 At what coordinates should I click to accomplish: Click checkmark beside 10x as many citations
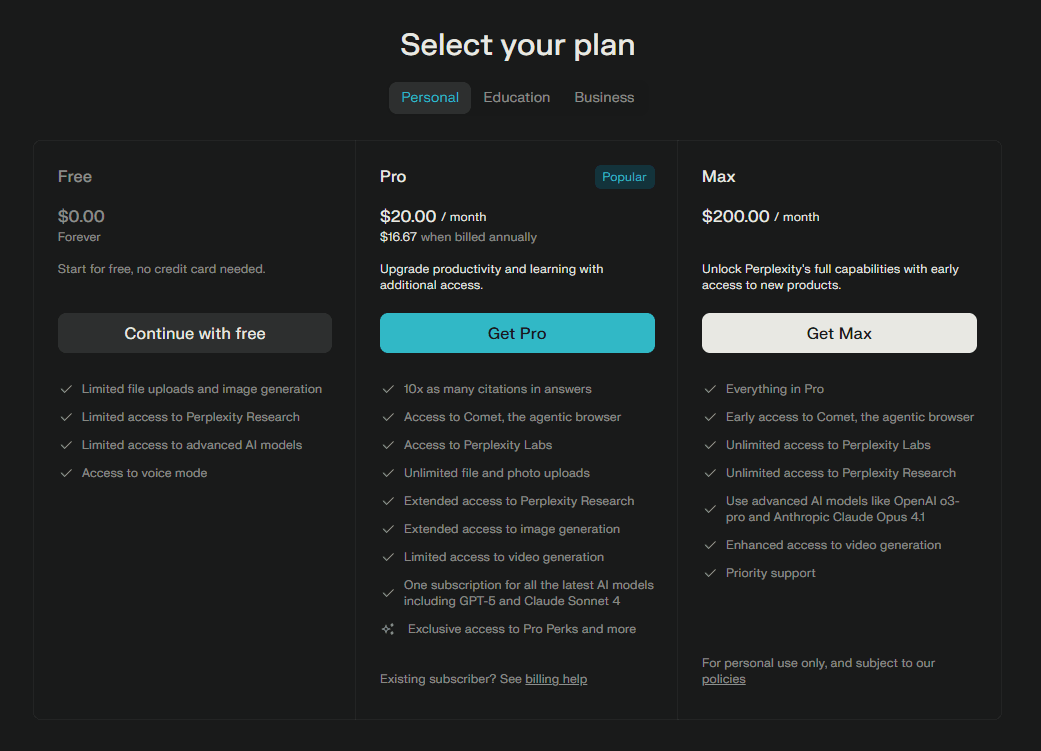click(x=388, y=389)
